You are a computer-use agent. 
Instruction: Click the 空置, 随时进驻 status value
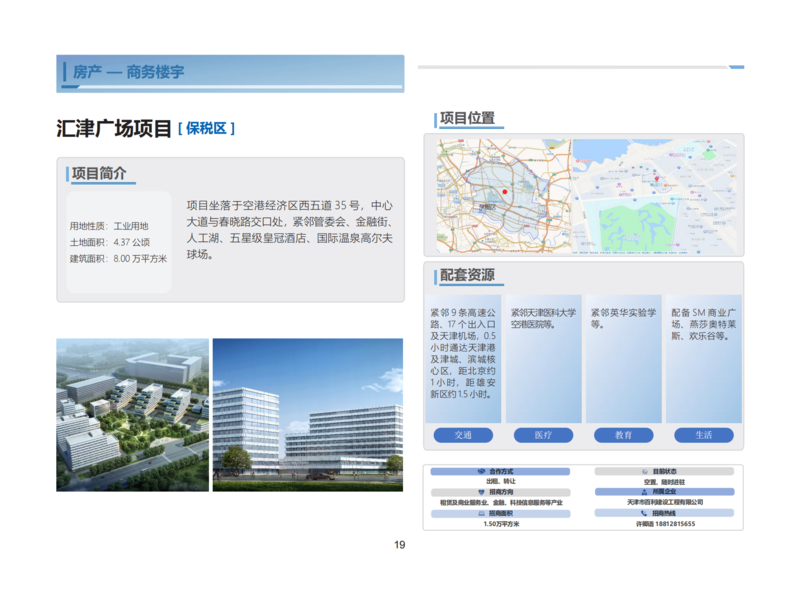(x=664, y=482)
